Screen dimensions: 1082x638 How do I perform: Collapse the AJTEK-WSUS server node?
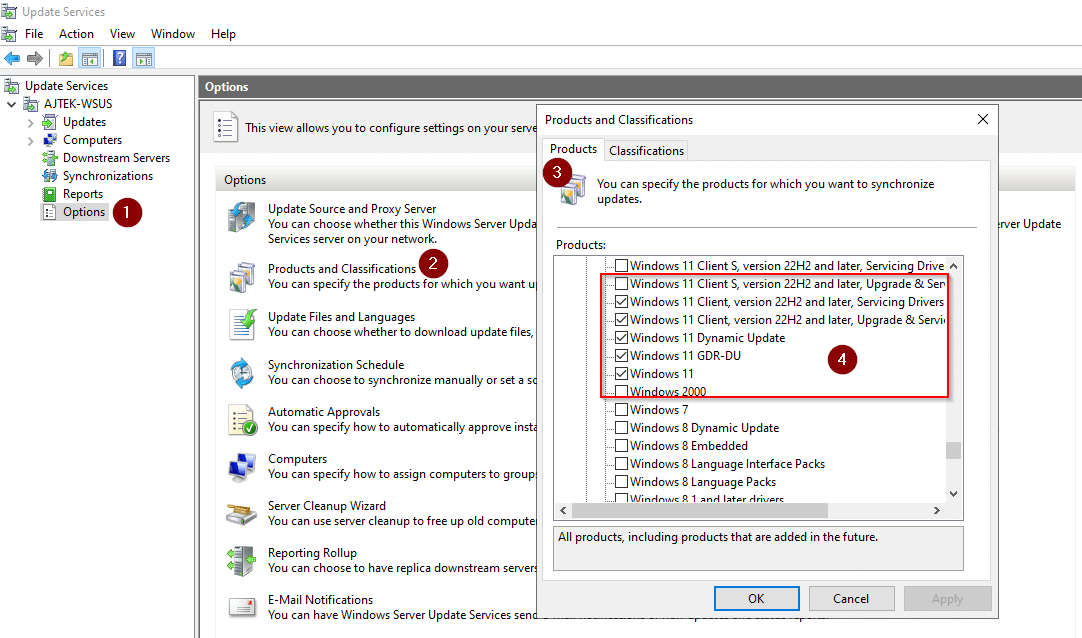click(x=12, y=104)
